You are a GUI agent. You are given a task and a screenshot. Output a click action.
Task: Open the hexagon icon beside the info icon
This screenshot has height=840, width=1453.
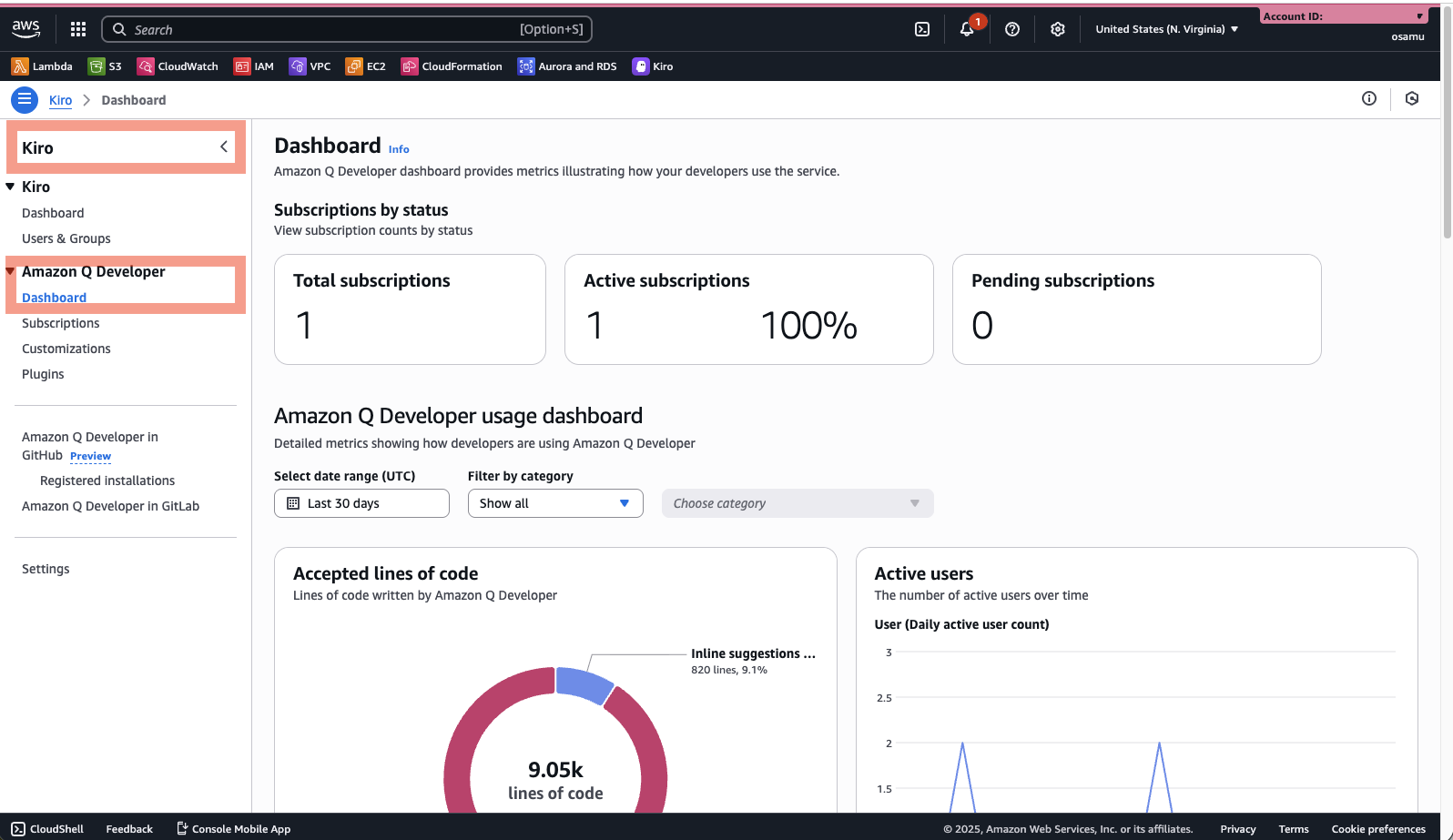click(x=1412, y=98)
